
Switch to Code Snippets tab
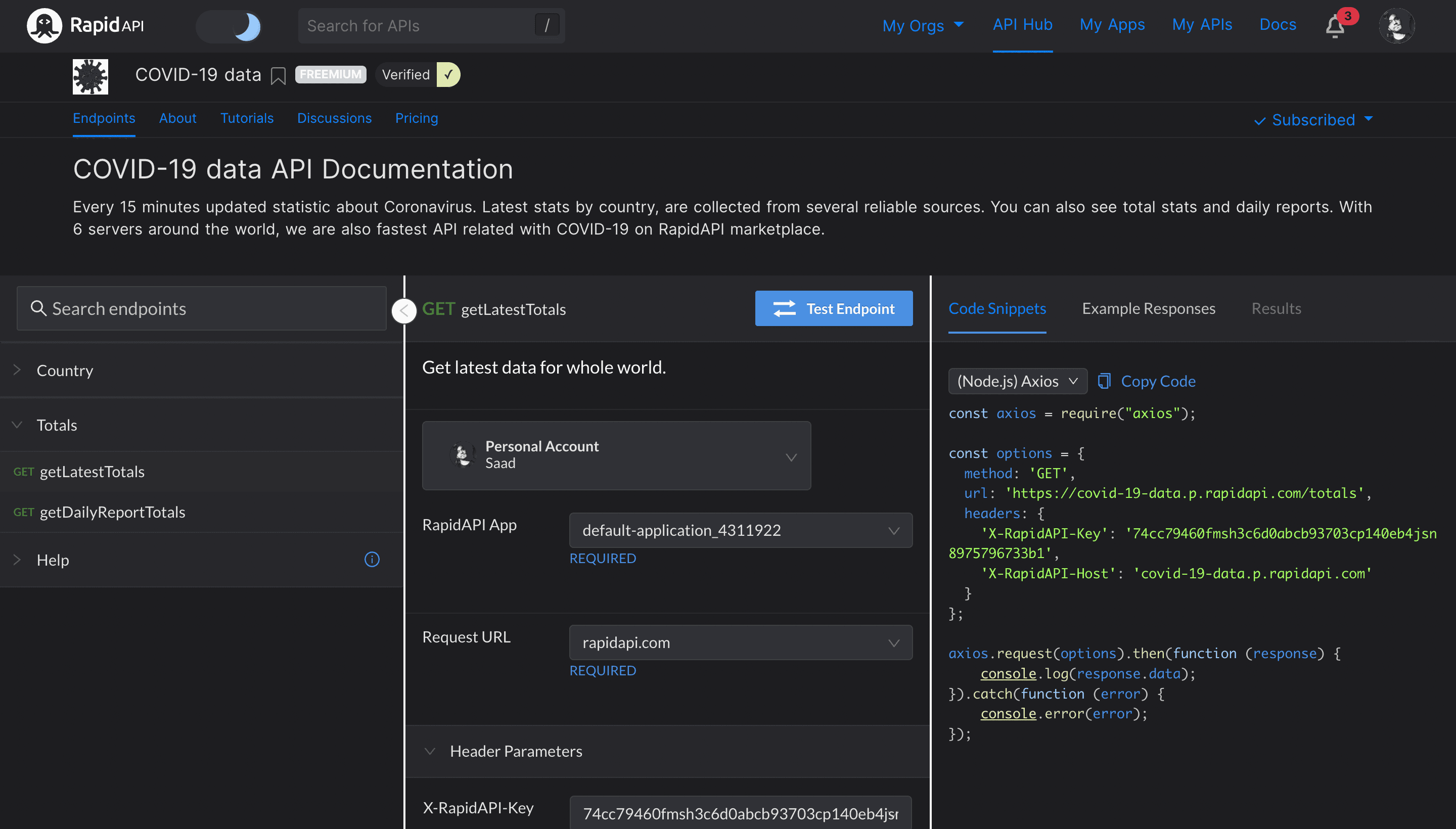[997, 308]
